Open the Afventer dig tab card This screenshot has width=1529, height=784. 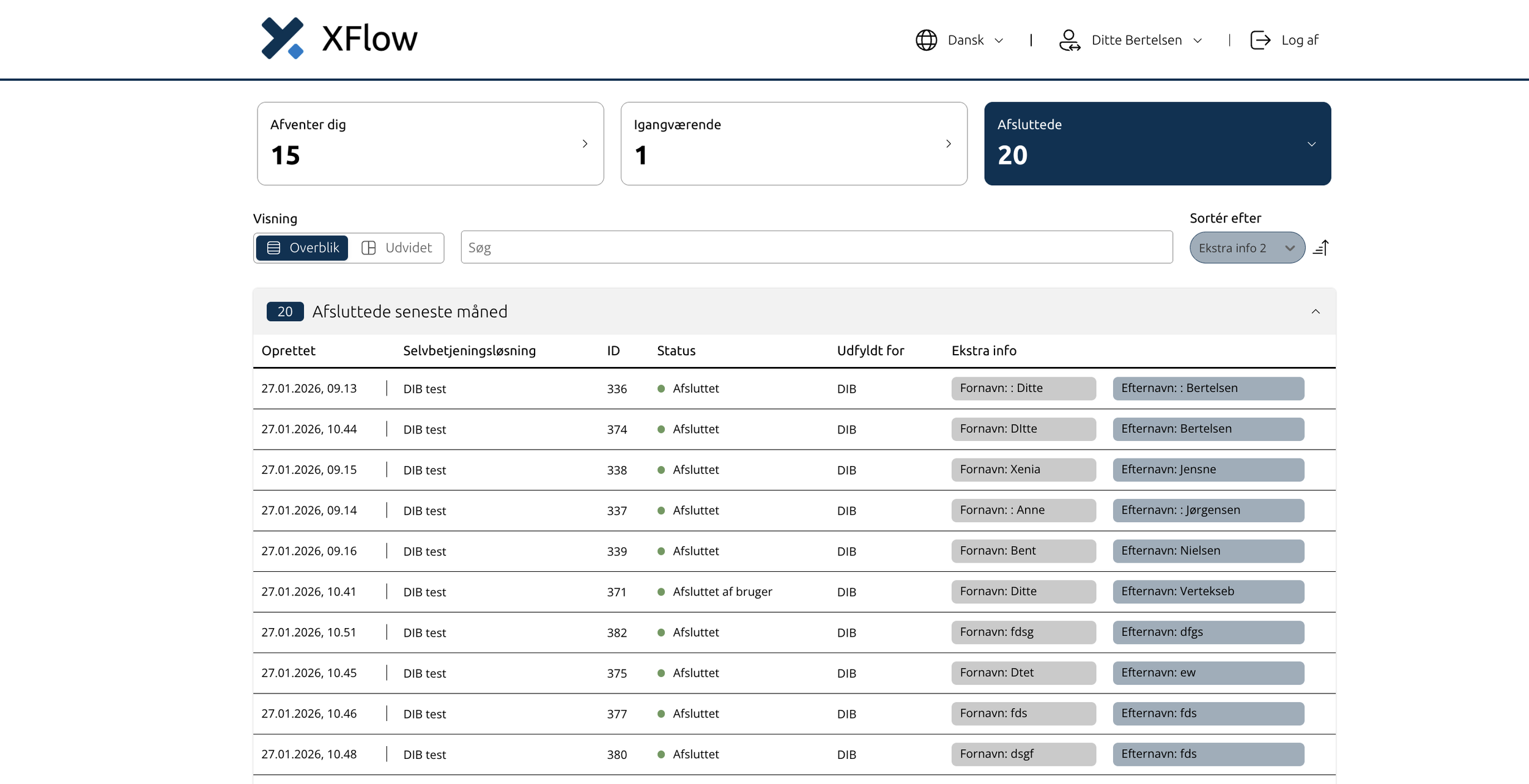pos(430,144)
